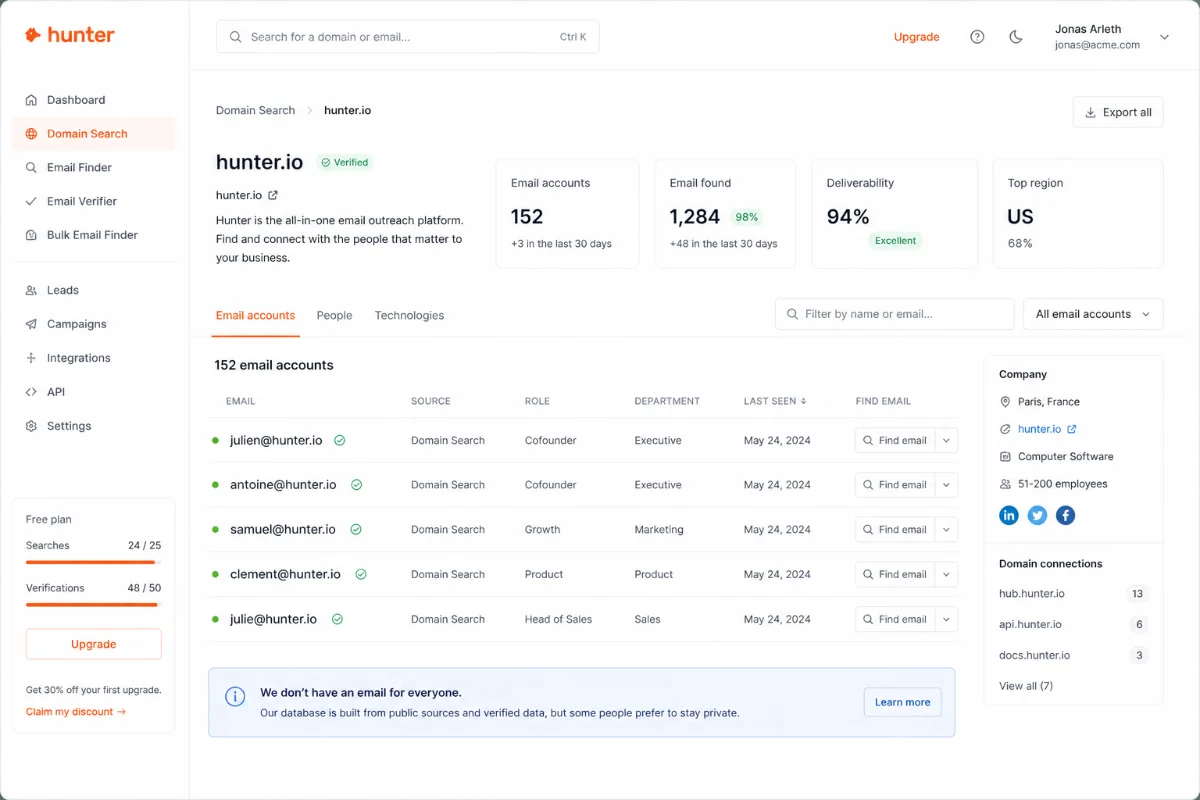Screen dimensions: 1200x800
Task: Open Integrations in the sidebar
Action: point(94,358)
